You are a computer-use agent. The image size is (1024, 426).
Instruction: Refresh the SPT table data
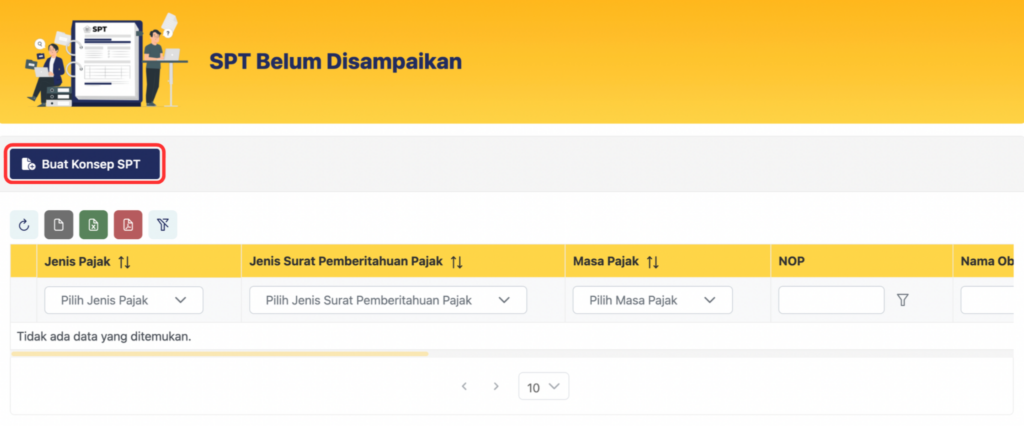point(24,225)
